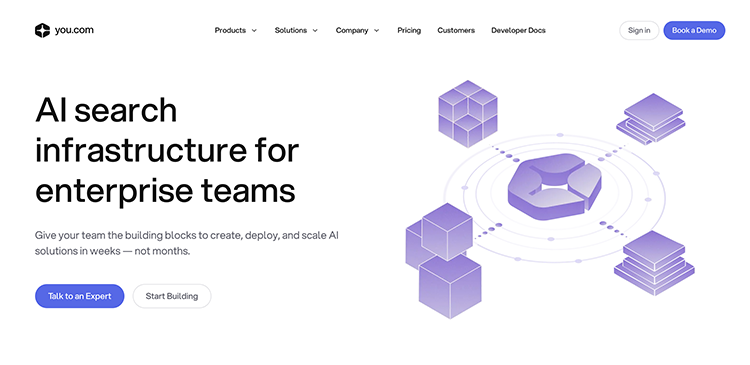Viewport: 750px width, 365px height.
Task: Open the Company menu
Action: pos(352,30)
